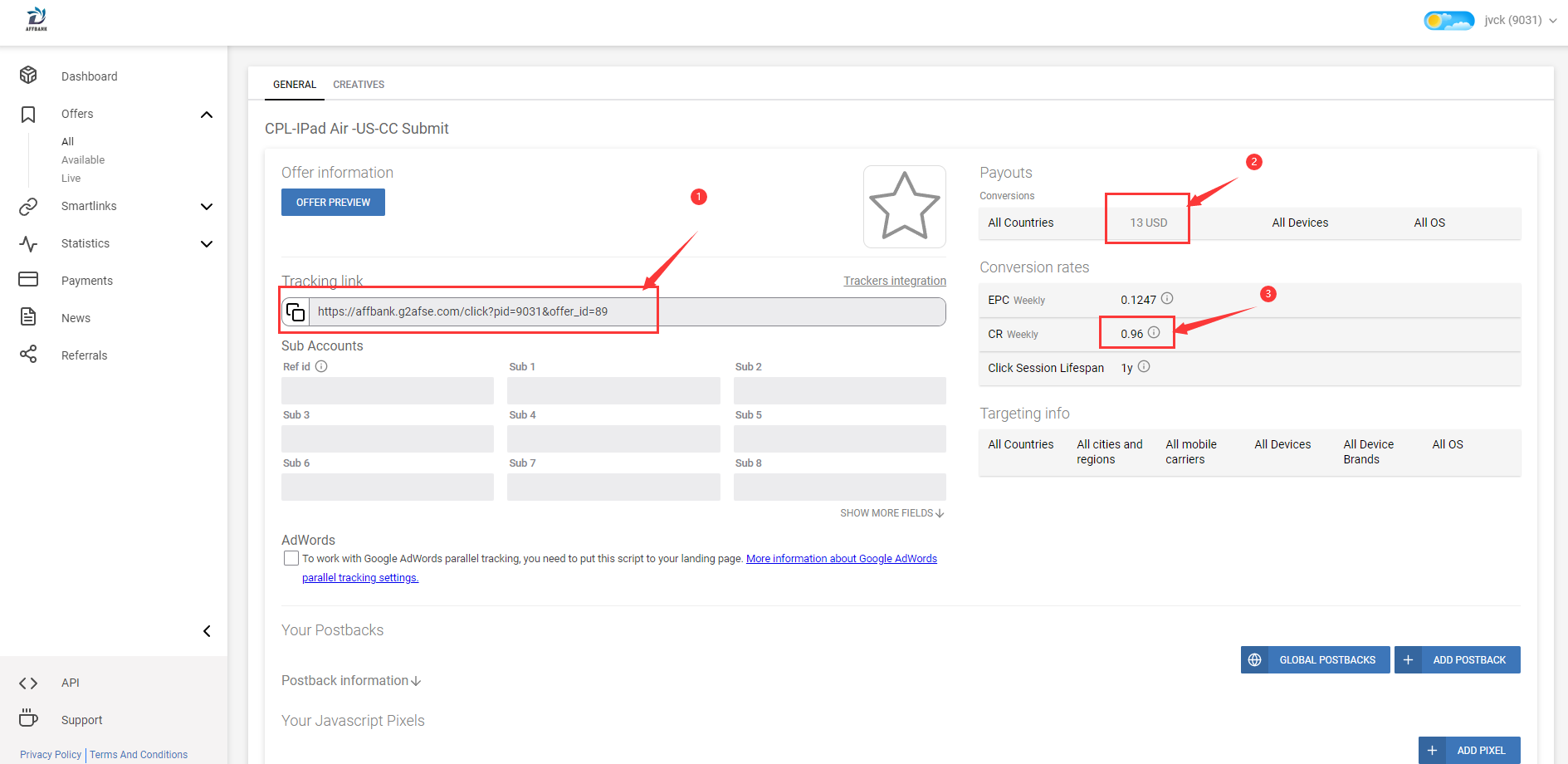Click the Ref id info icon

point(321,366)
